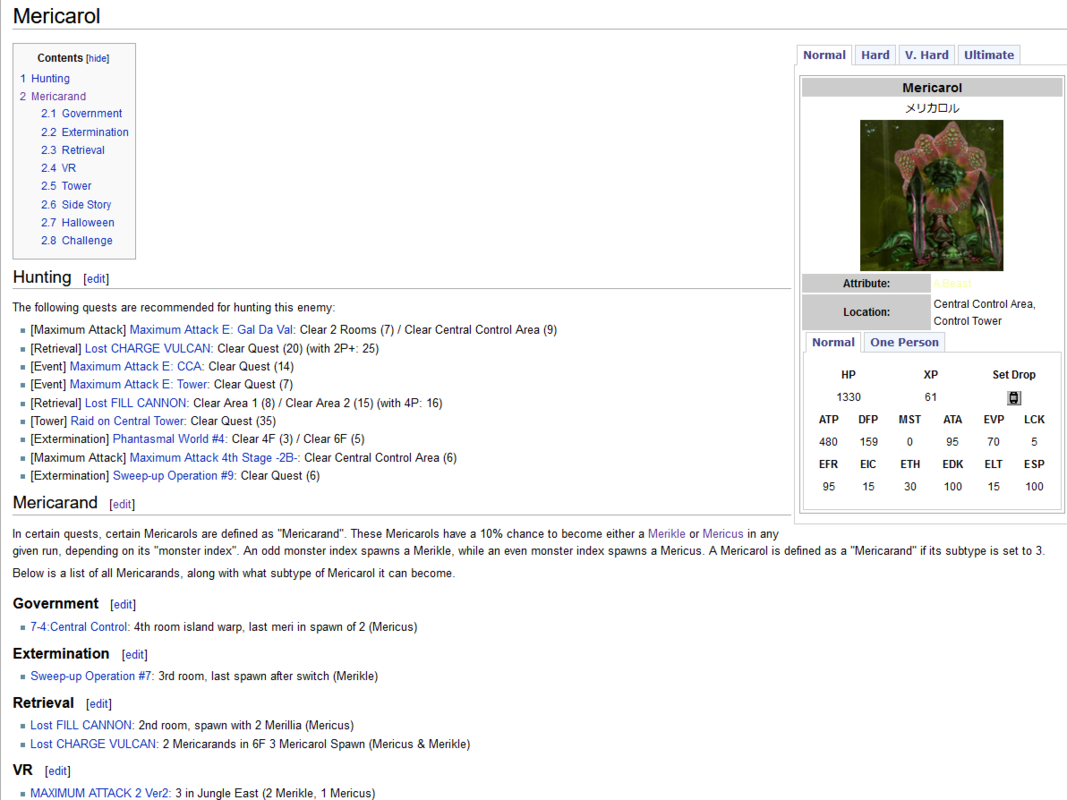Screen dimensions: 1067x800
Task: Open 7-4:Central Control quest link
Action: pos(80,627)
